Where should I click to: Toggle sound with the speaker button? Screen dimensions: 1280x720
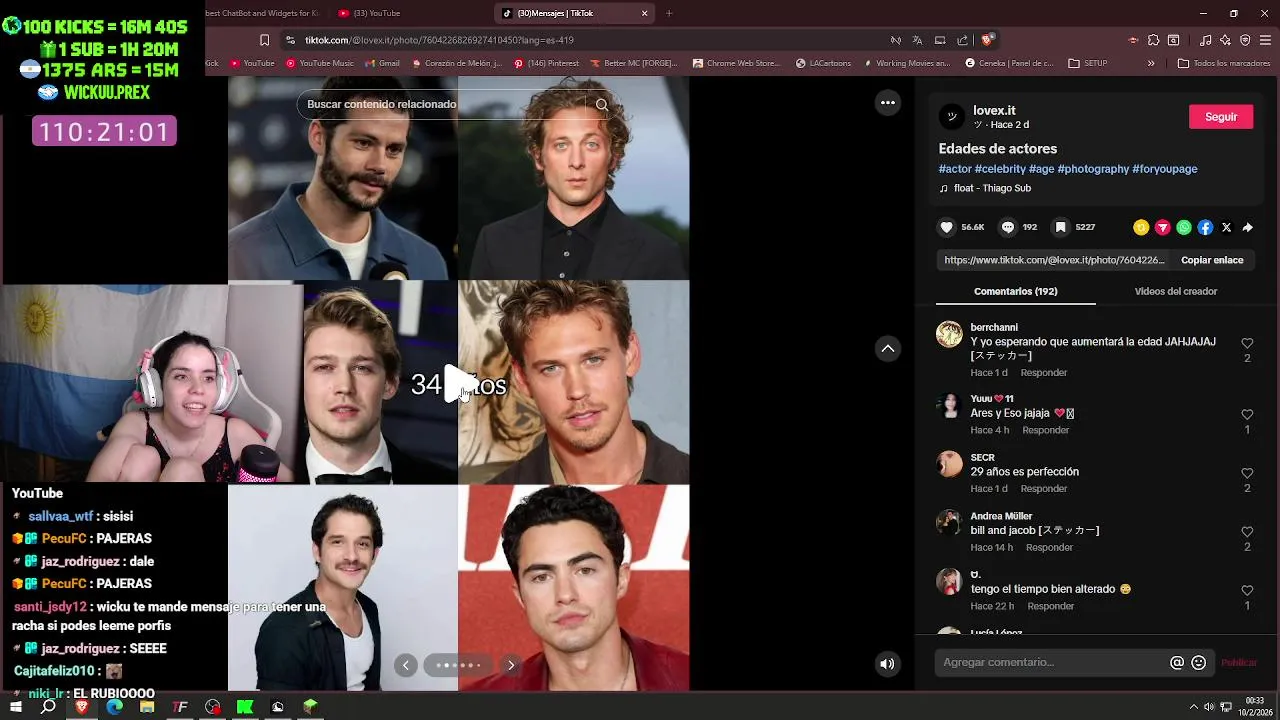point(887,663)
